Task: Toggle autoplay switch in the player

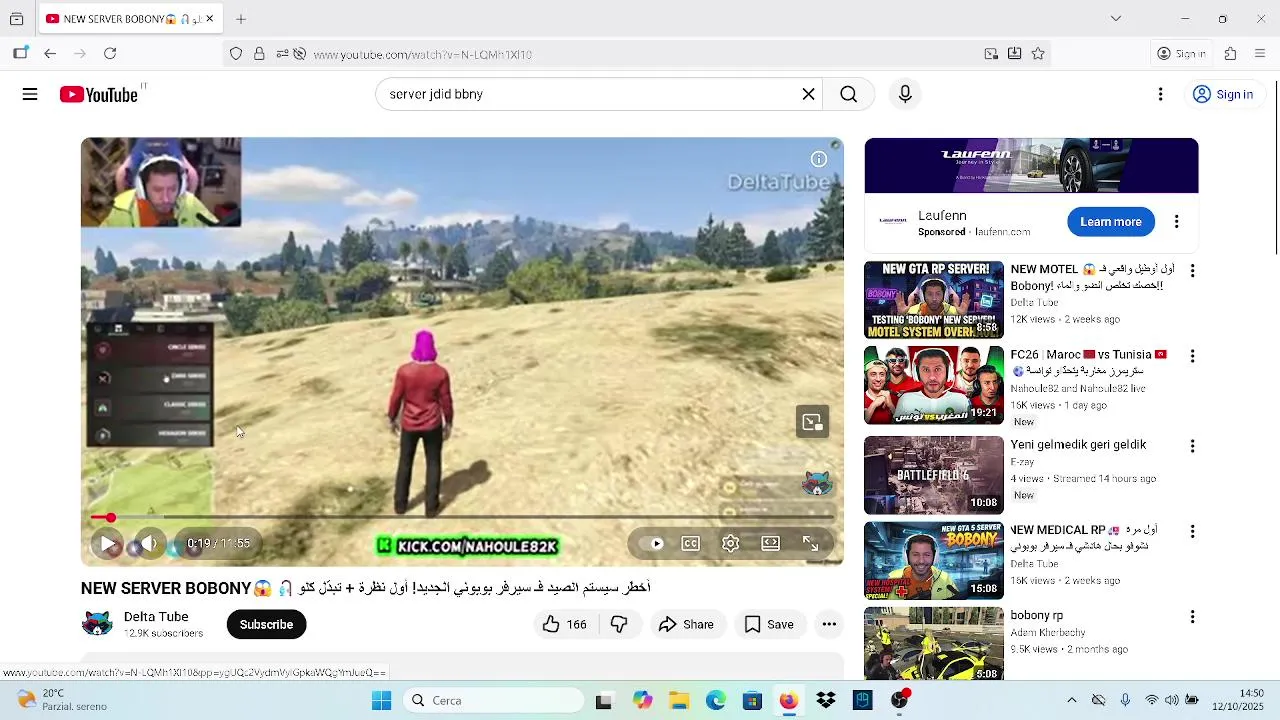Action: pyautogui.click(x=653, y=544)
